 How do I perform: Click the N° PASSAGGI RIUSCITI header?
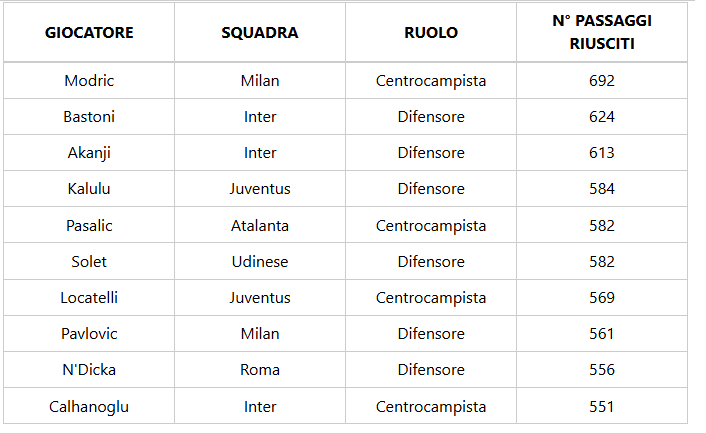tap(602, 33)
